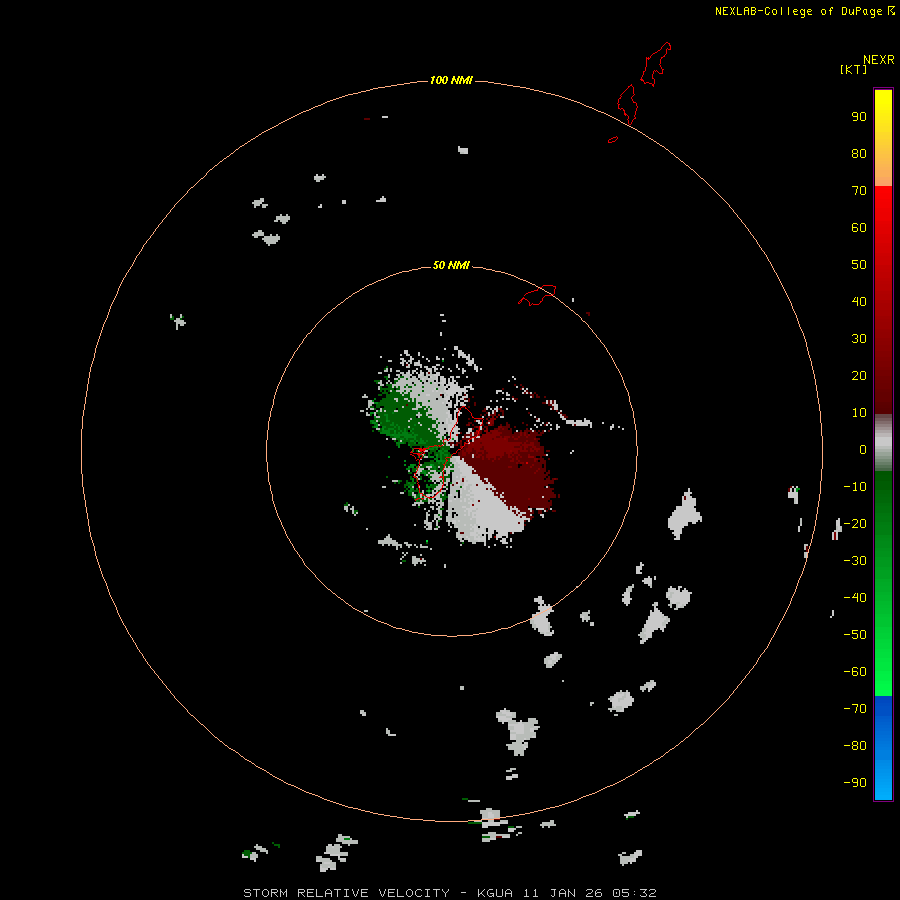Click the -60 value on velocity scale
The height and width of the screenshot is (900, 900).
[855, 672]
